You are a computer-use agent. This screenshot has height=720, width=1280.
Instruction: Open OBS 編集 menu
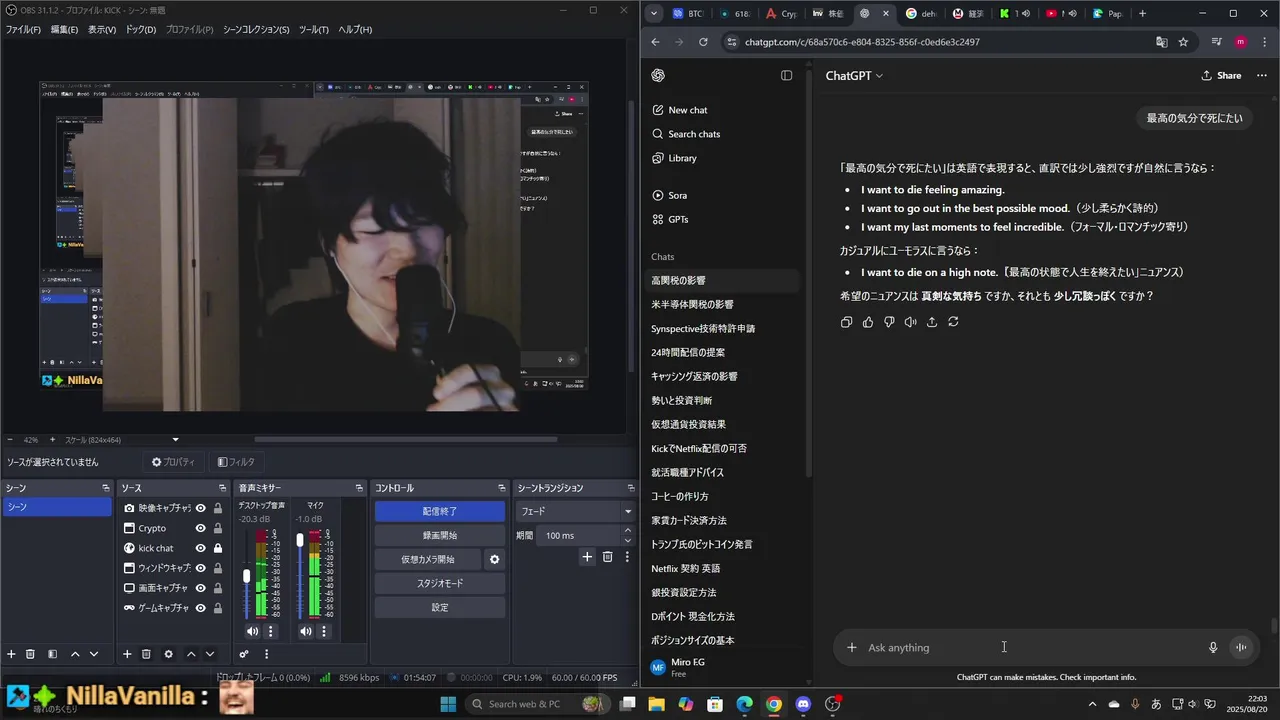(64, 30)
